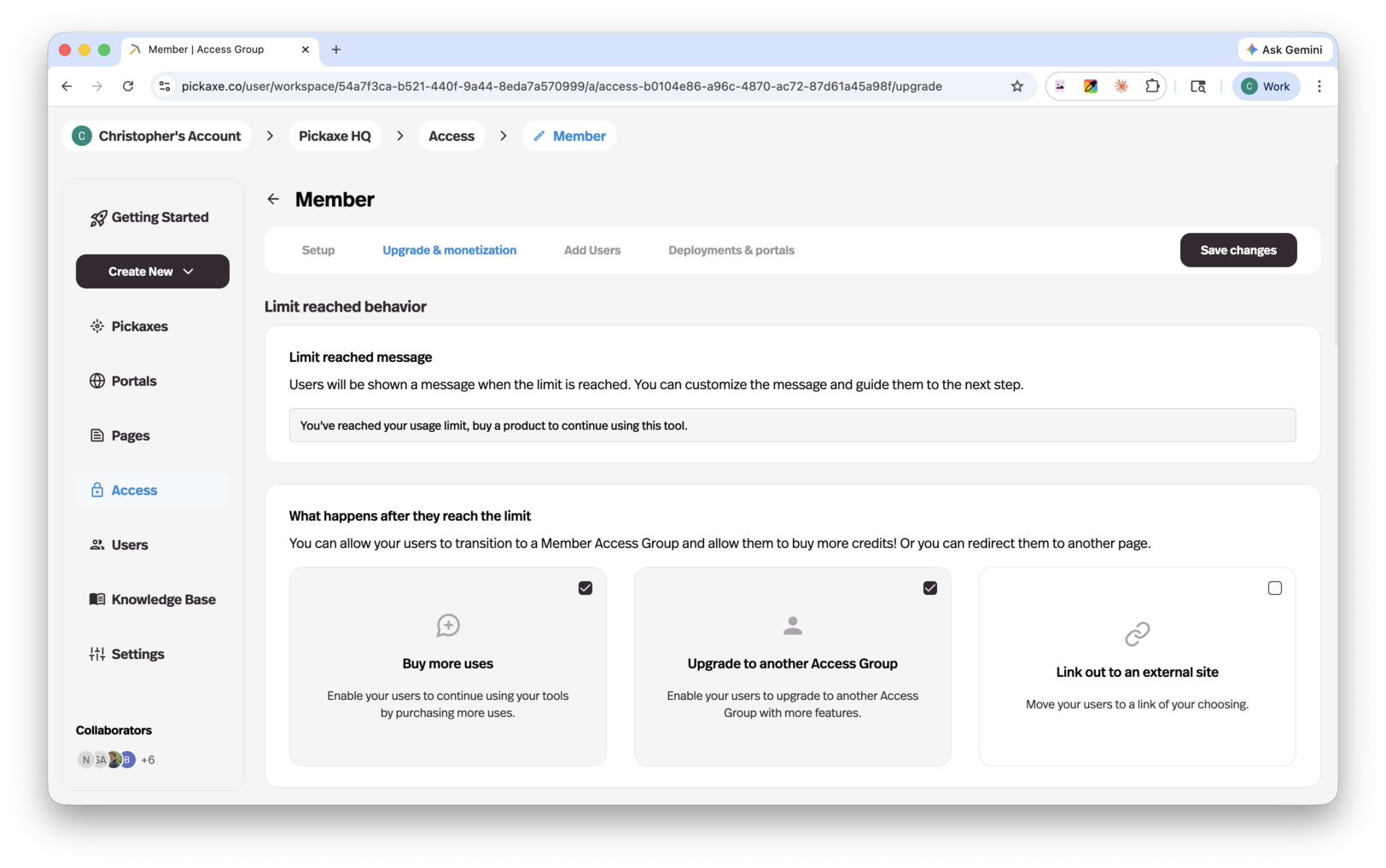The width and height of the screenshot is (1386, 868).
Task: Click the green C account avatar
Action: pos(82,136)
